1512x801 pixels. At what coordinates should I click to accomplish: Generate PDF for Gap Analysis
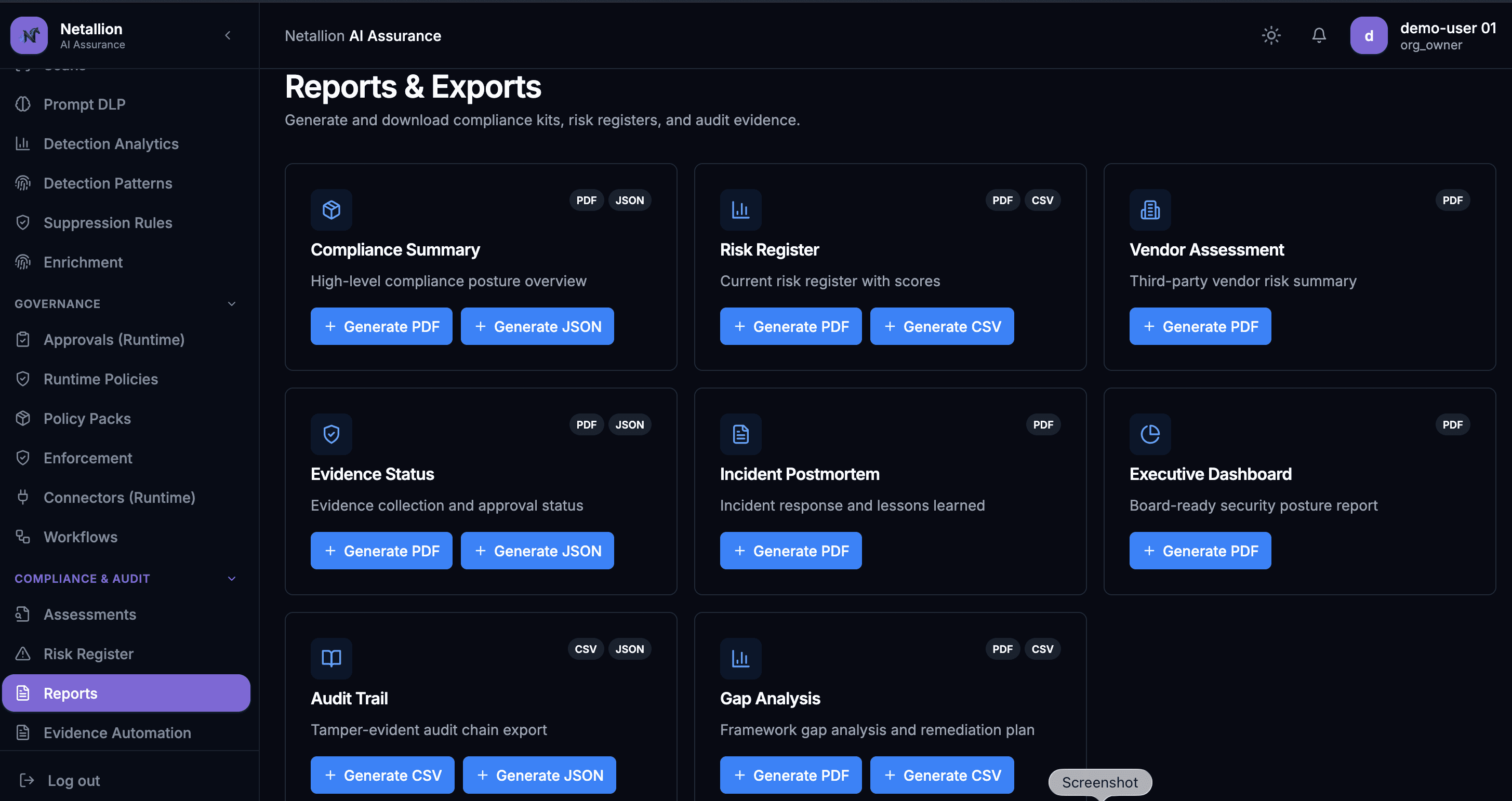[x=791, y=775]
